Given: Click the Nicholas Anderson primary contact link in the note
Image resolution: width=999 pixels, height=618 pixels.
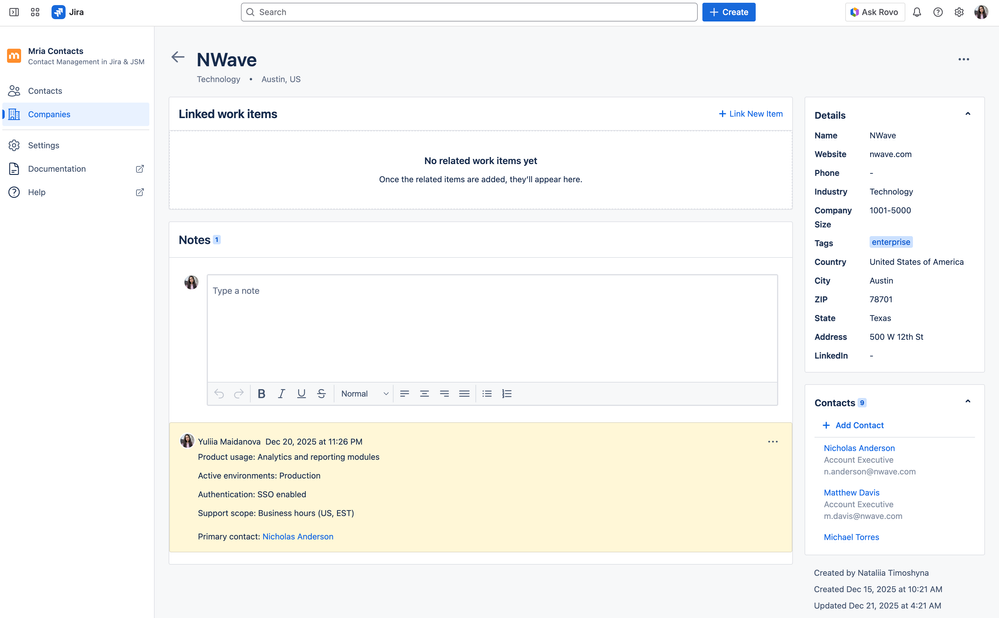Looking at the screenshot, I should [x=298, y=537].
